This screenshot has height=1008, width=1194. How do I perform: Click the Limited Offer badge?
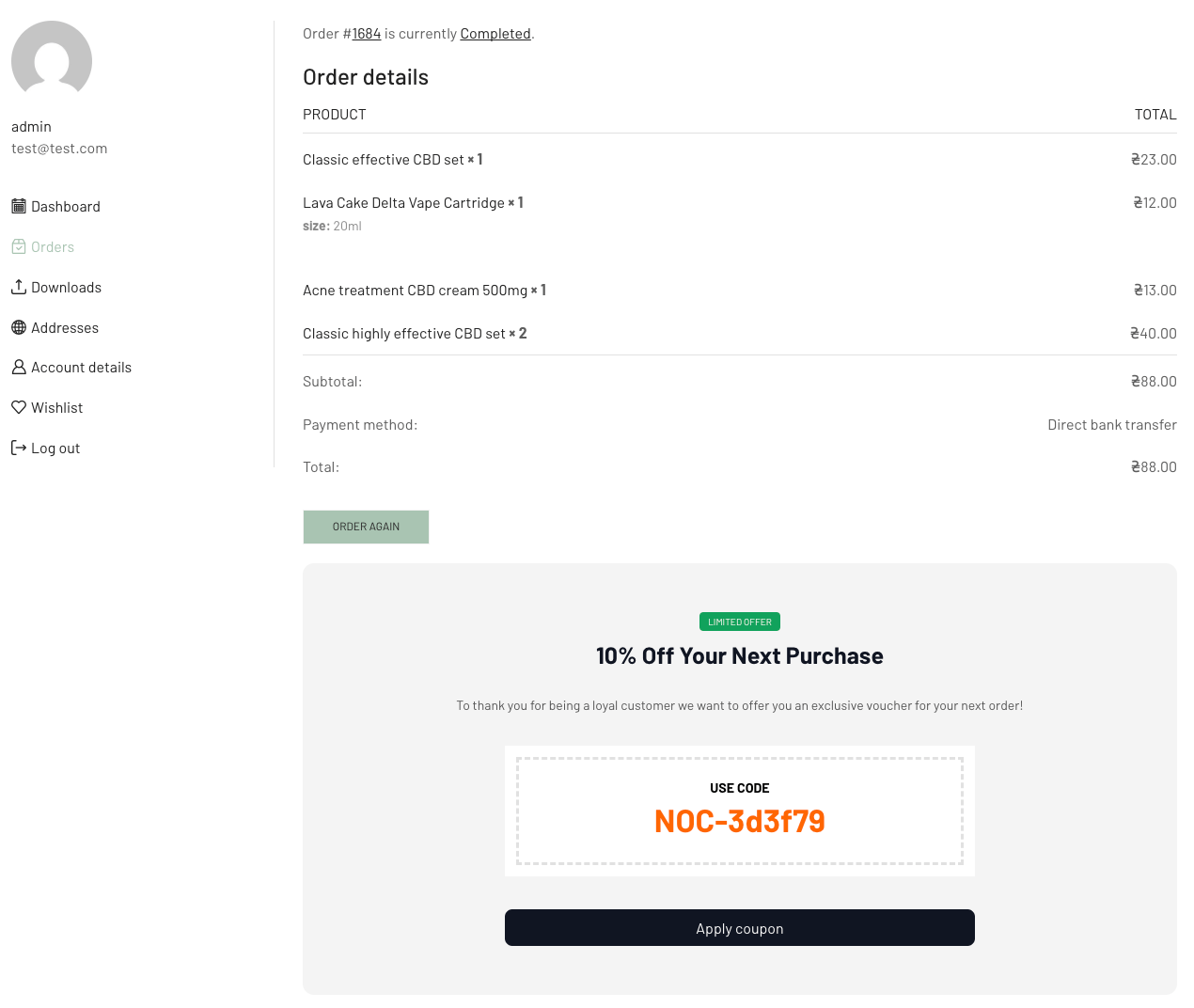tap(739, 622)
